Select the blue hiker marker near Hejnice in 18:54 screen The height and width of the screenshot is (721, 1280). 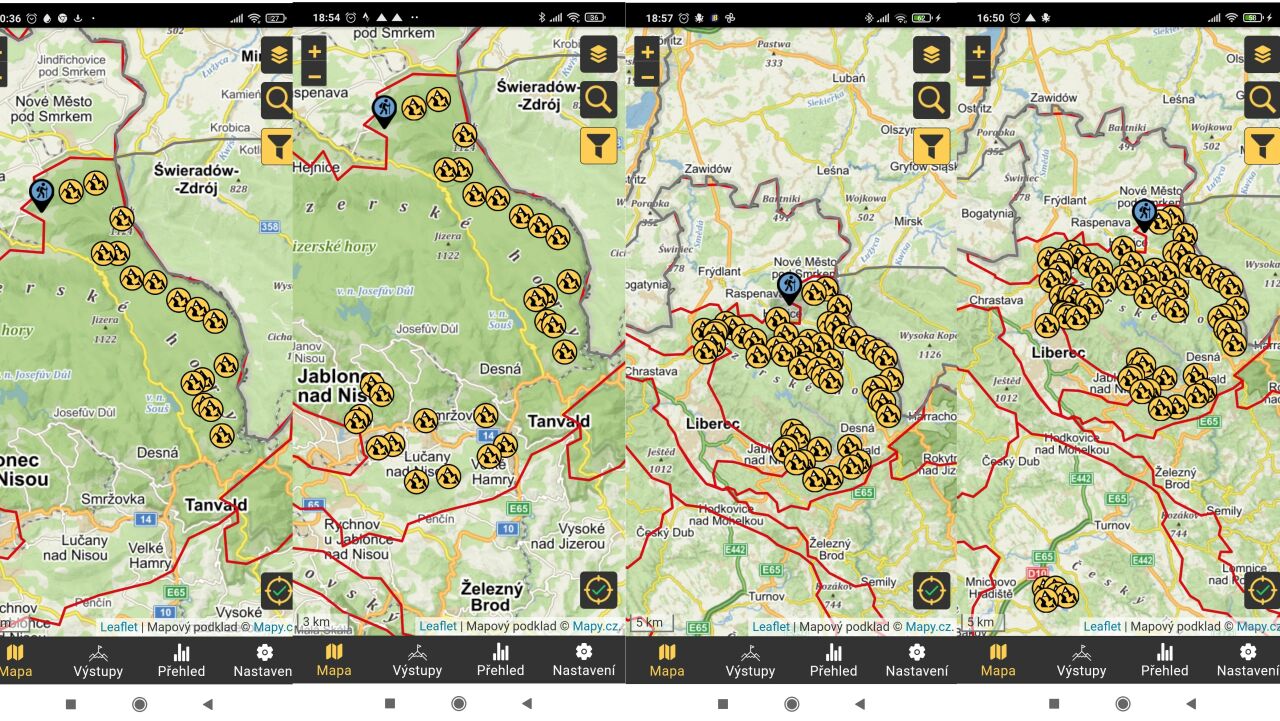point(384,110)
